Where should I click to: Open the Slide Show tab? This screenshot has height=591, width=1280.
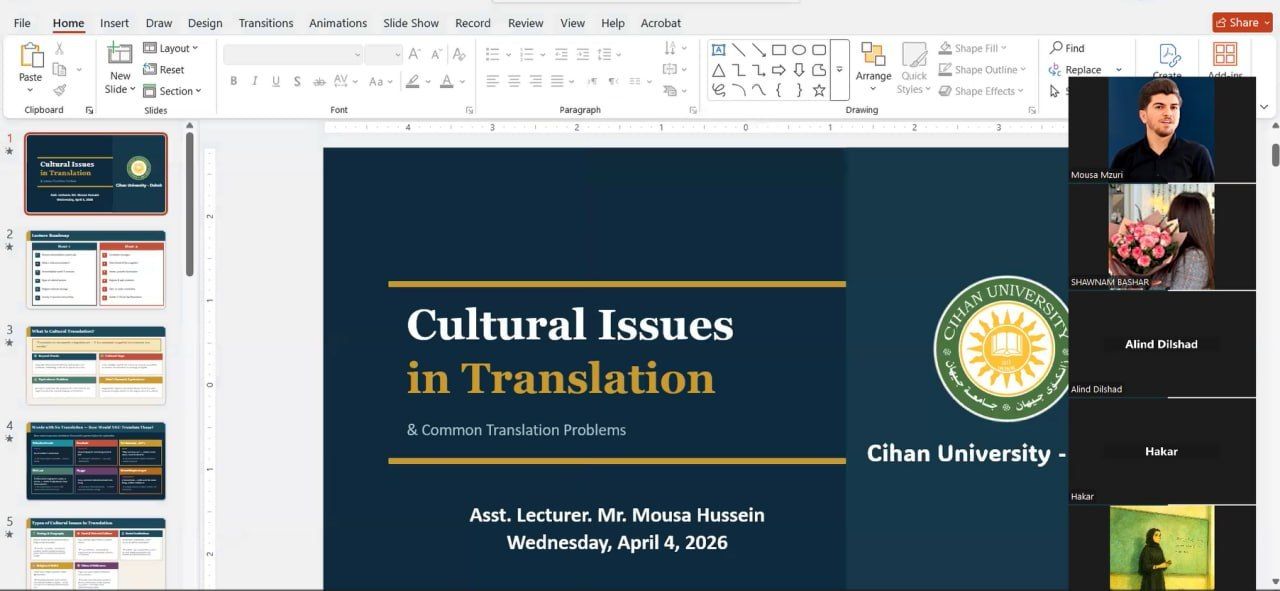point(411,23)
